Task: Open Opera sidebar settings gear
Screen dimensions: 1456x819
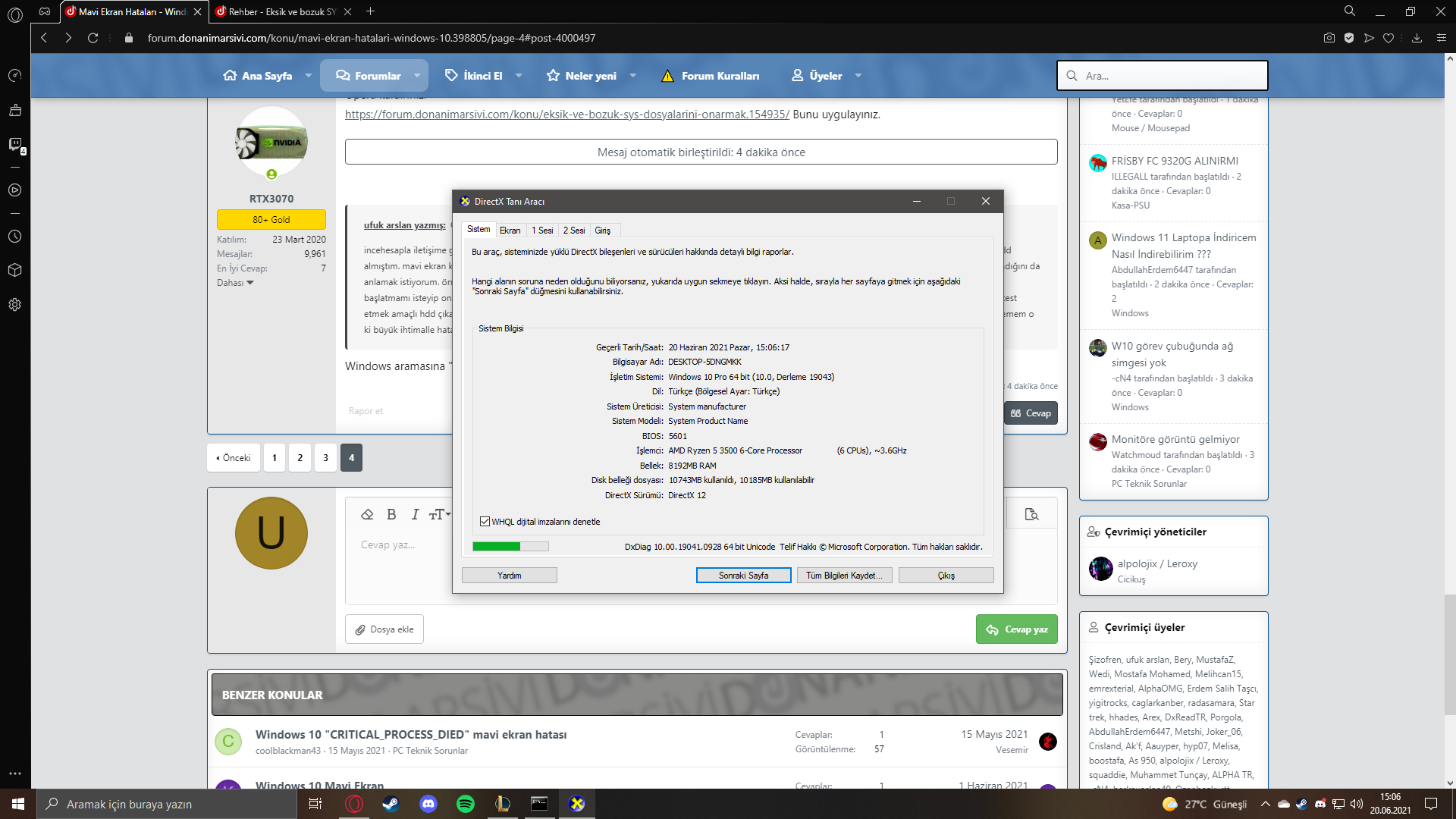Action: pos(14,305)
